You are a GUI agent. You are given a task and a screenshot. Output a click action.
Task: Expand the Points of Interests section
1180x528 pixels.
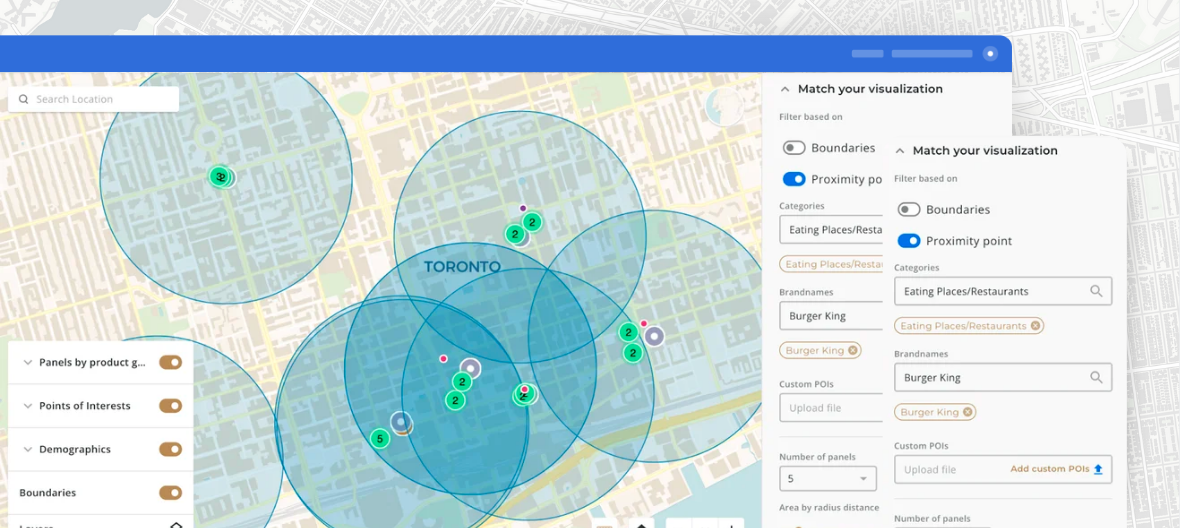point(27,406)
